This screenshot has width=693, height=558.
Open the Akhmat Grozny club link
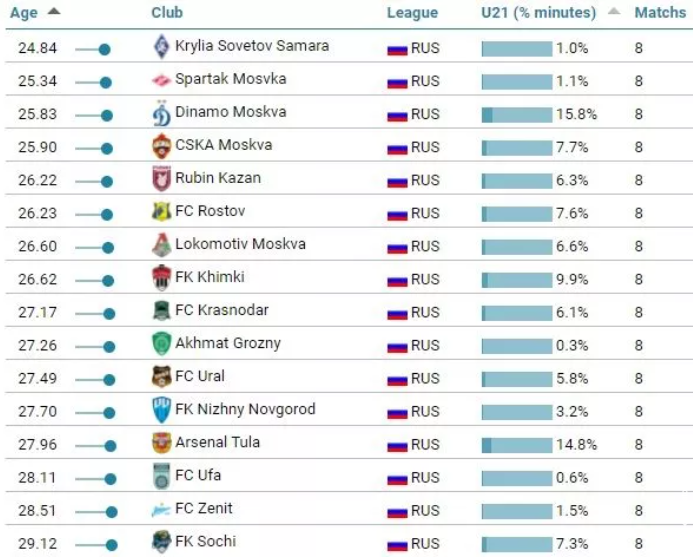227,343
